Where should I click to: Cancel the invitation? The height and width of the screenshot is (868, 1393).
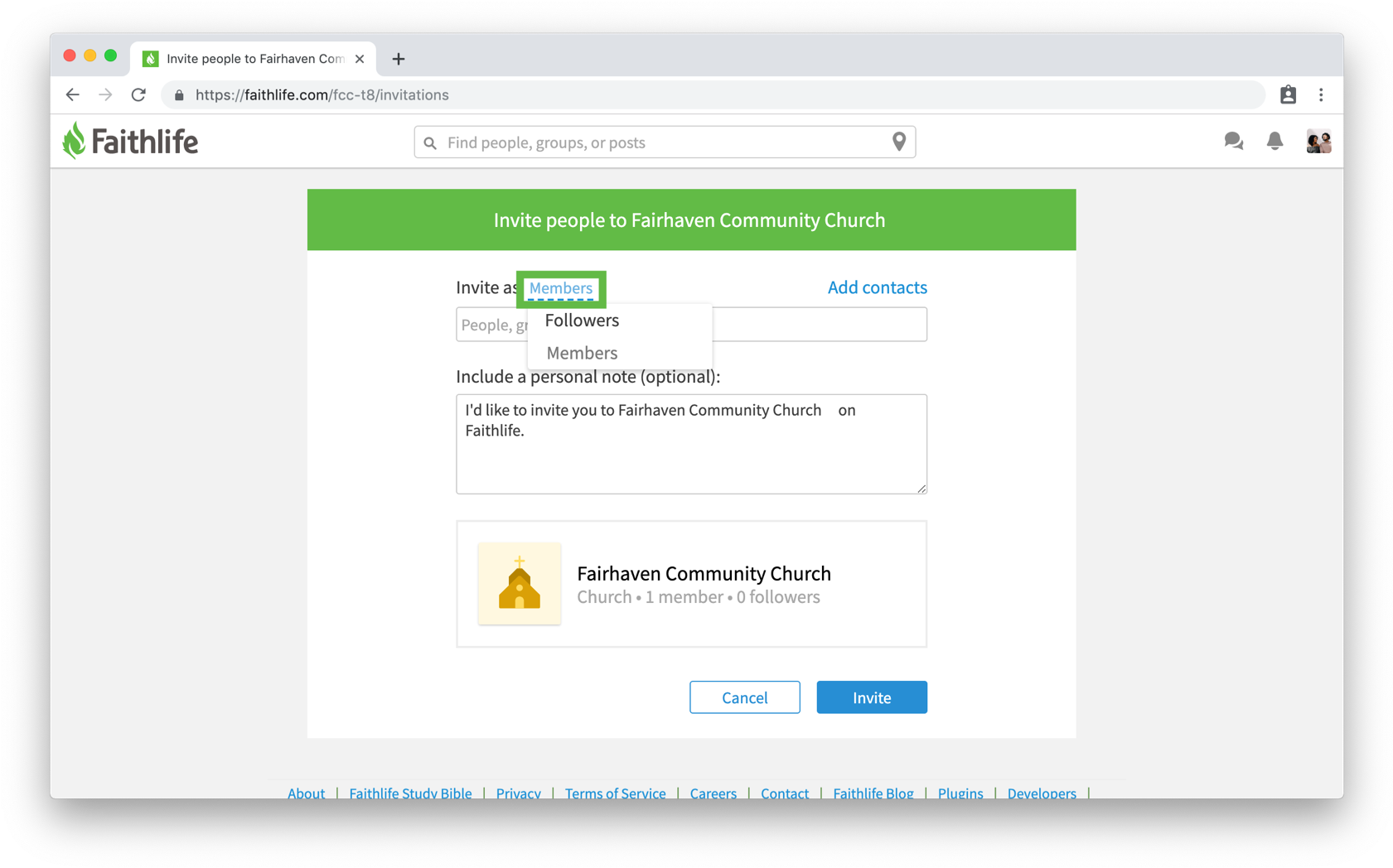point(744,697)
